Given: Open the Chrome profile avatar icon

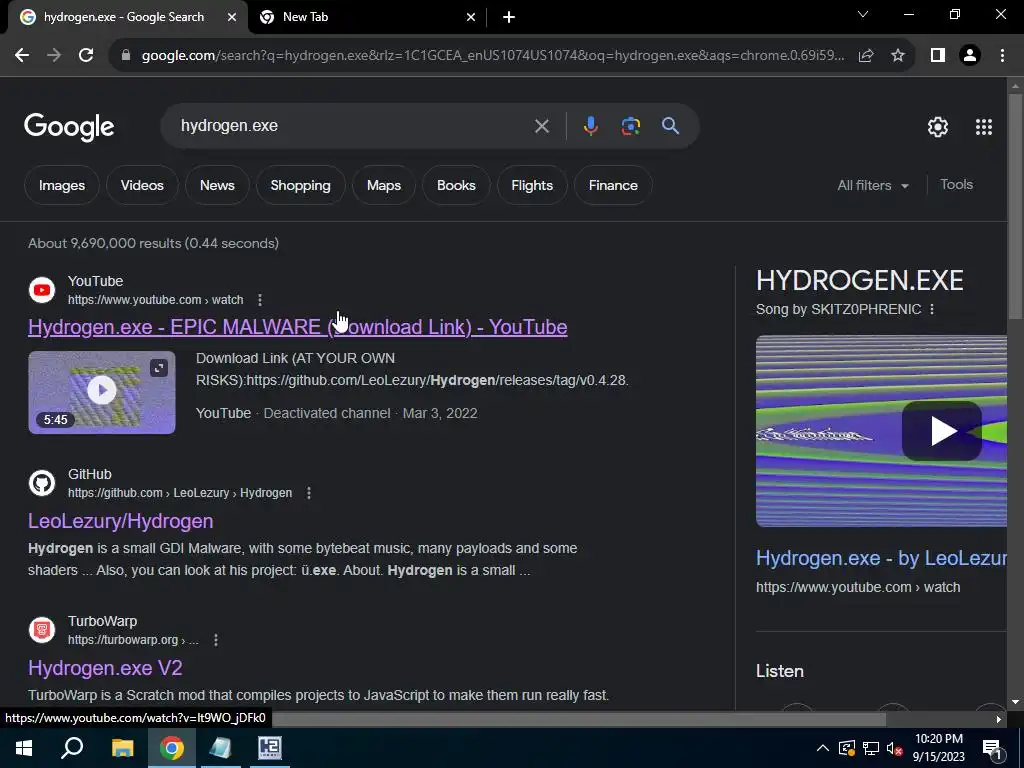Looking at the screenshot, I should tap(970, 56).
